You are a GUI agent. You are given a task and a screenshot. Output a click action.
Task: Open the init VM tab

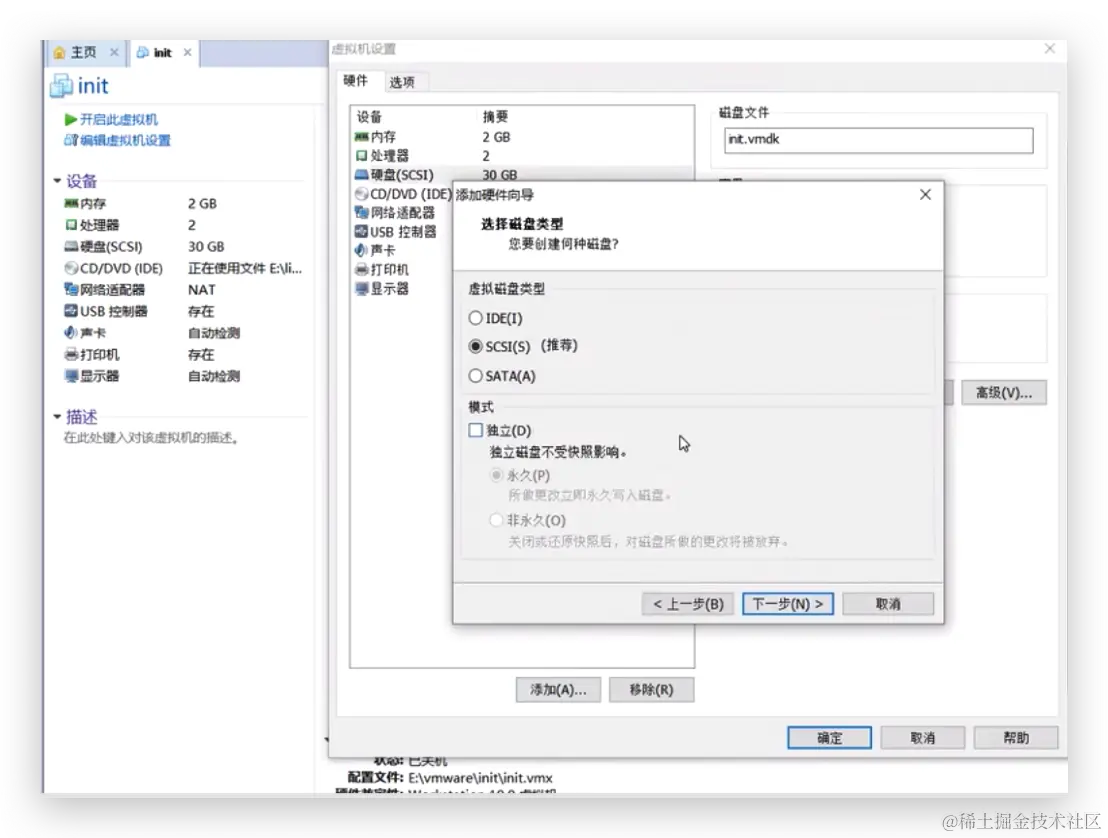pyautogui.click(x=163, y=53)
